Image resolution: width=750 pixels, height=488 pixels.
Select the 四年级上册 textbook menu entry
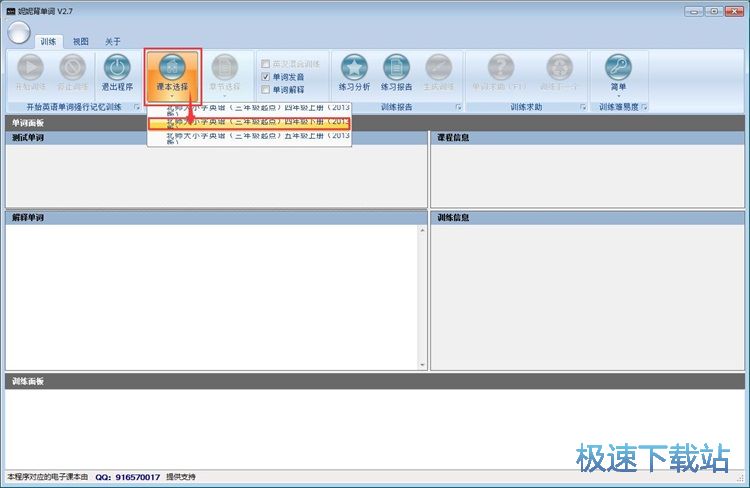point(249,110)
